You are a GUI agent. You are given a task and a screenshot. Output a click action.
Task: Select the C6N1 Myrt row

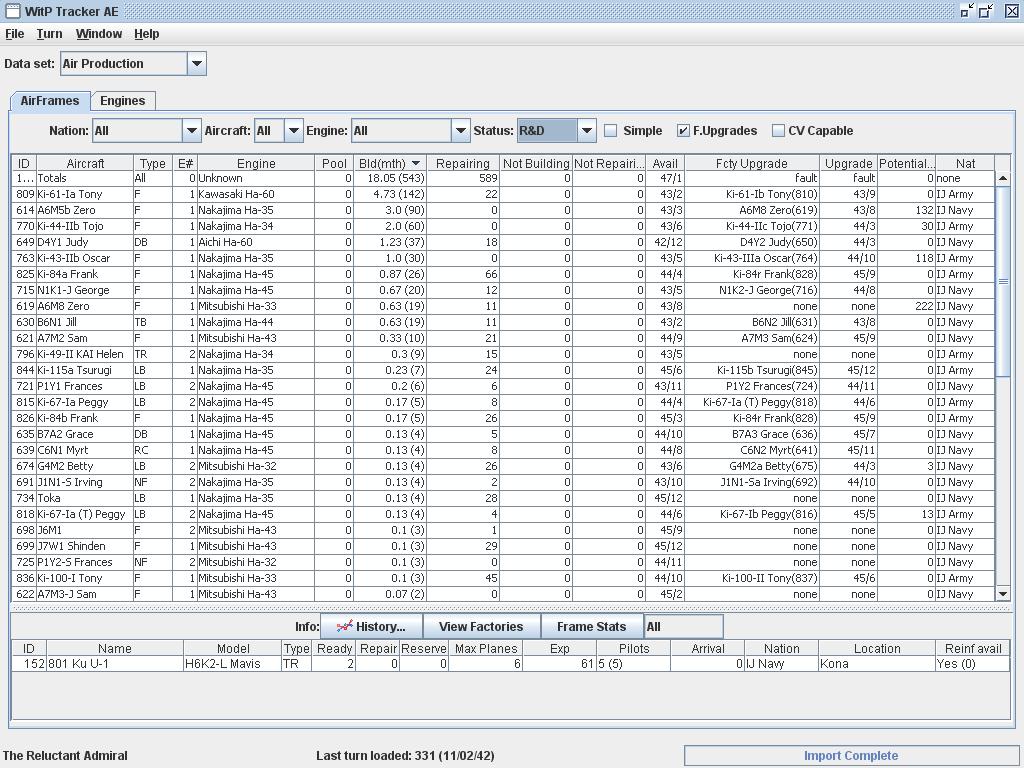pyautogui.click(x=503, y=450)
